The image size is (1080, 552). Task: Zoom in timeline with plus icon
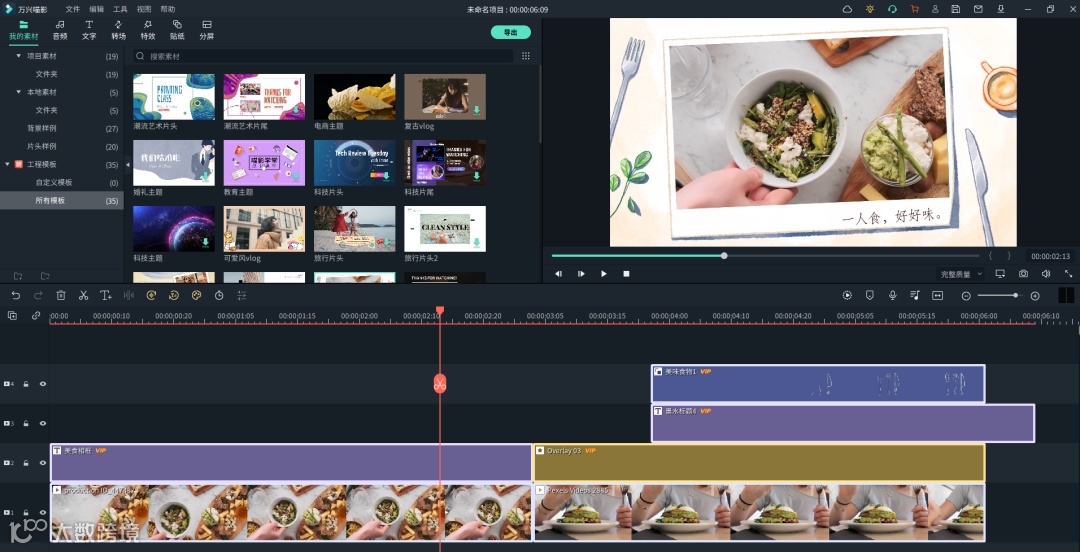tap(1035, 296)
